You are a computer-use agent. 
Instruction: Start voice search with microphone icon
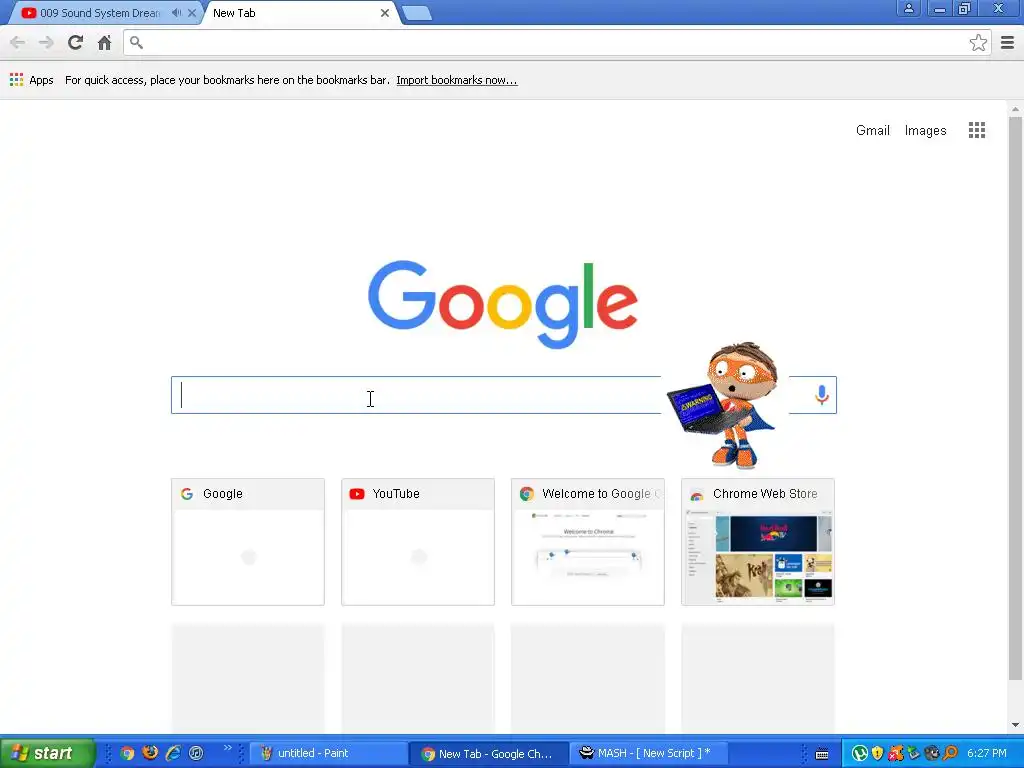click(822, 395)
